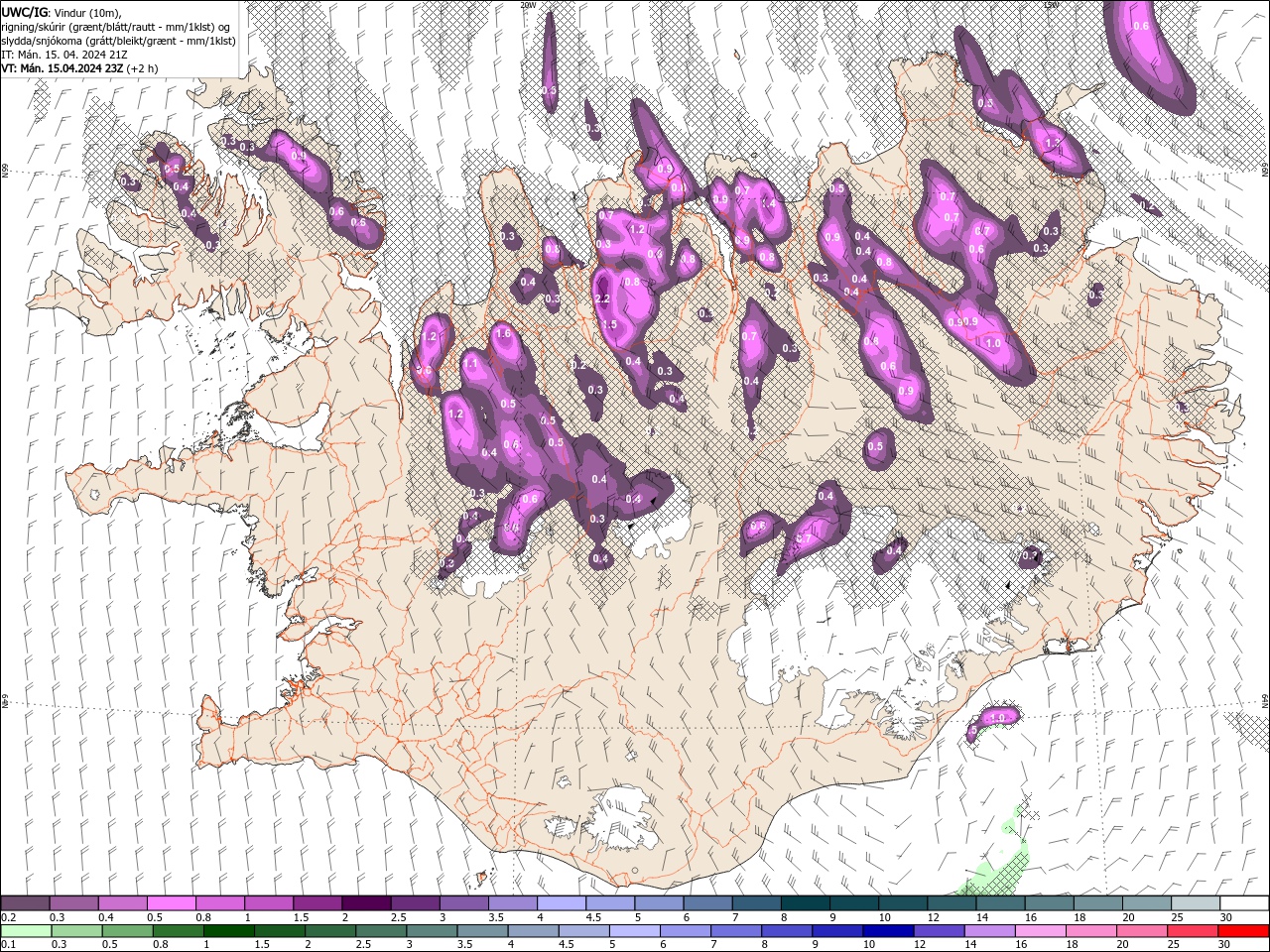The image size is (1270, 952).
Task: Click the '1.6' snowfall value on the map
Action: click(503, 333)
